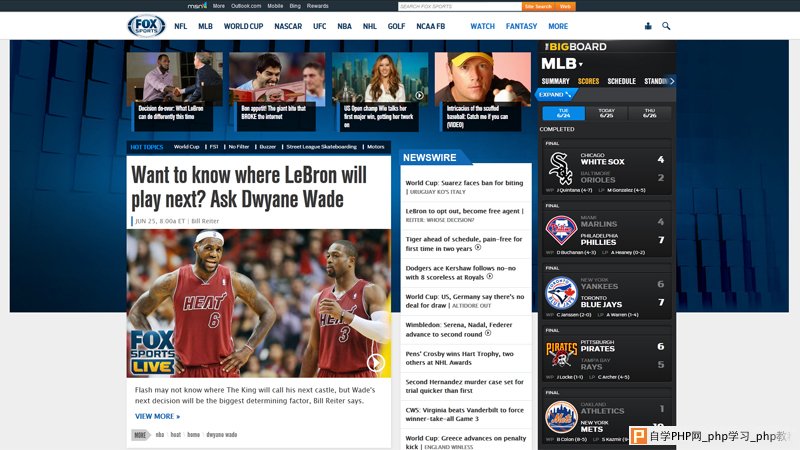Click video icon beside Wimbledon headline
This screenshot has height=450, width=800.
[488, 334]
